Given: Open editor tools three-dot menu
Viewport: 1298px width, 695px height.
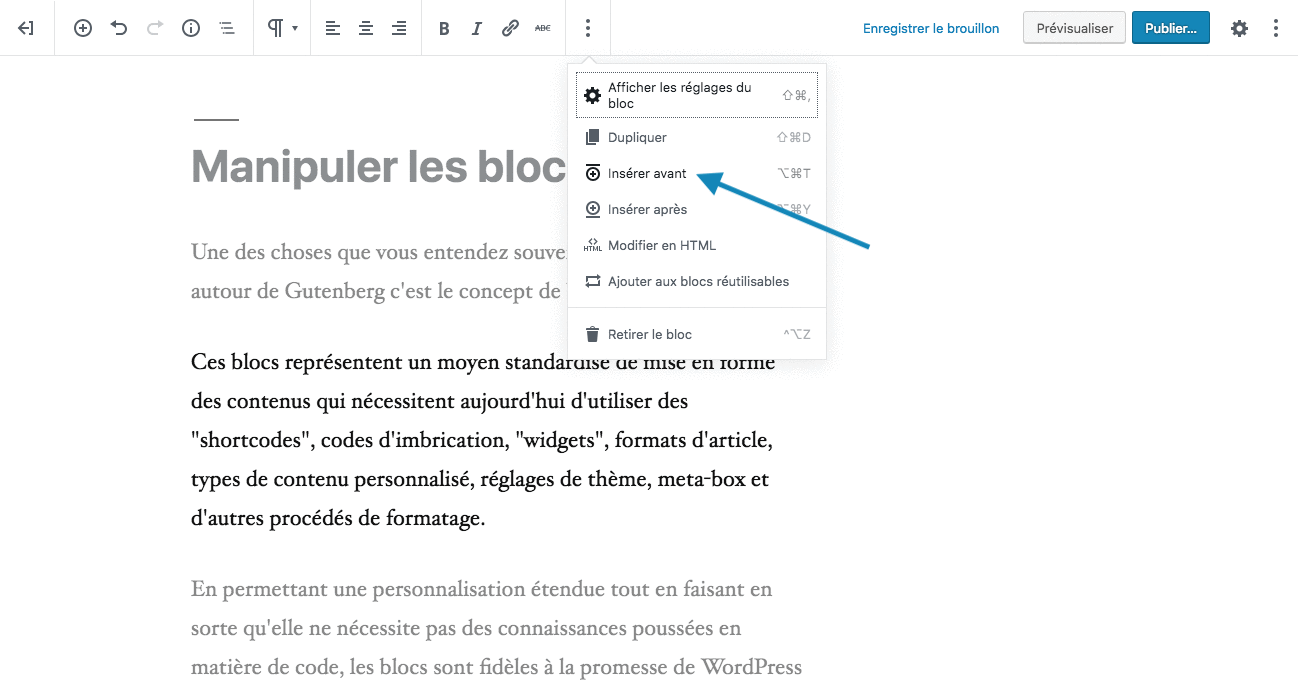Looking at the screenshot, I should [1276, 29].
